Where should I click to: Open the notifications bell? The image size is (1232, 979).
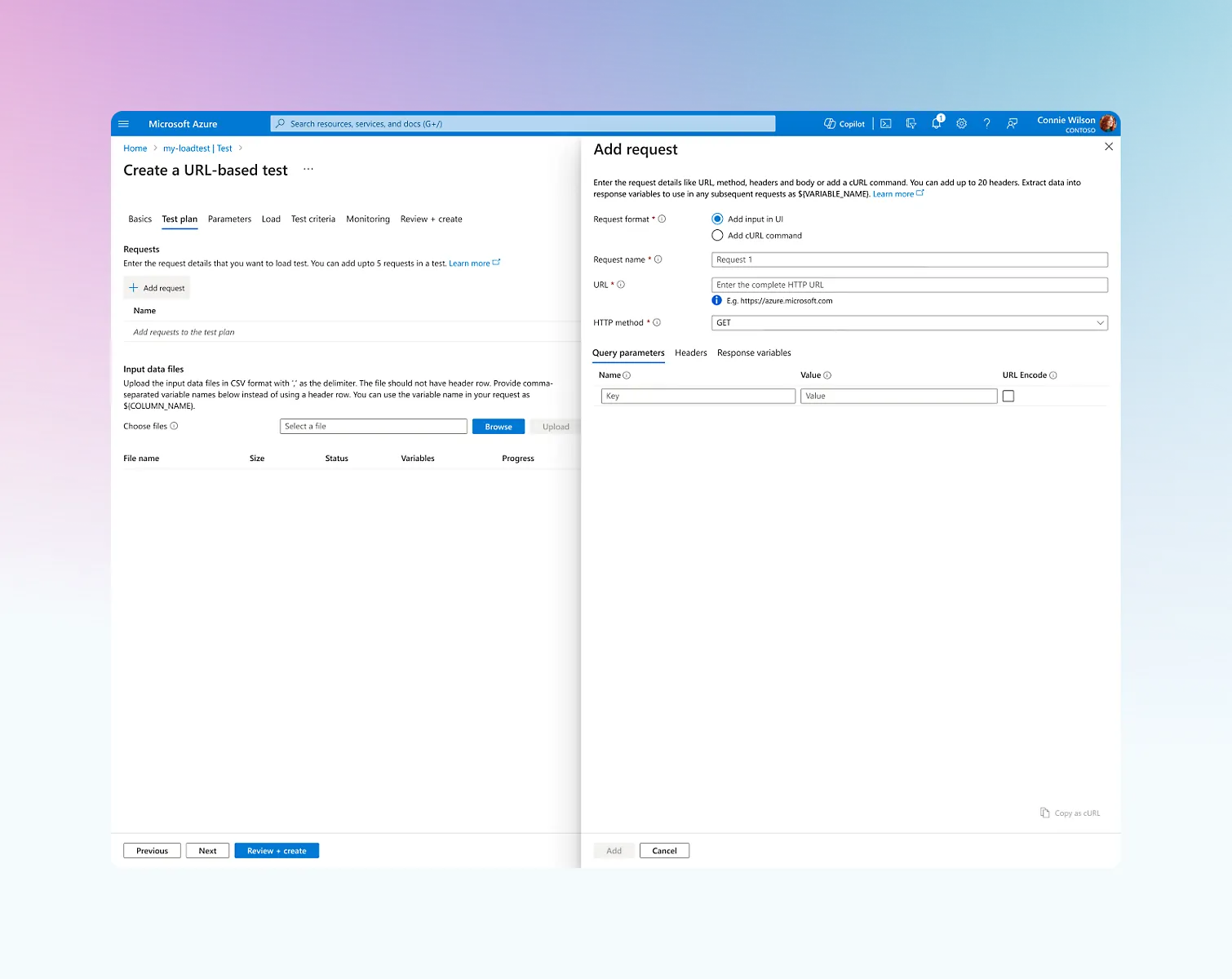click(937, 123)
